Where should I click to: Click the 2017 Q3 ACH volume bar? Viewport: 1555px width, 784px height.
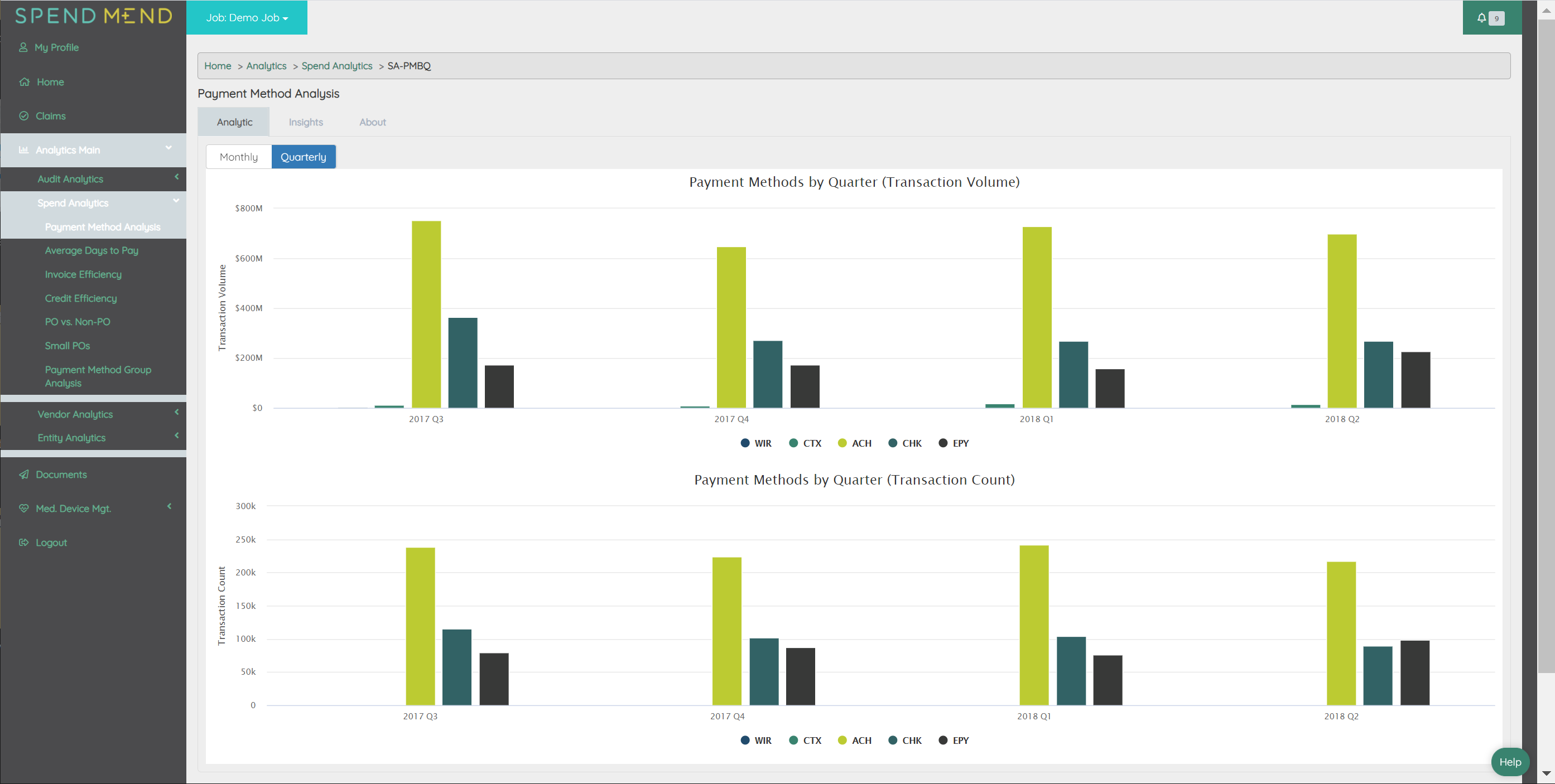pyautogui.click(x=426, y=314)
